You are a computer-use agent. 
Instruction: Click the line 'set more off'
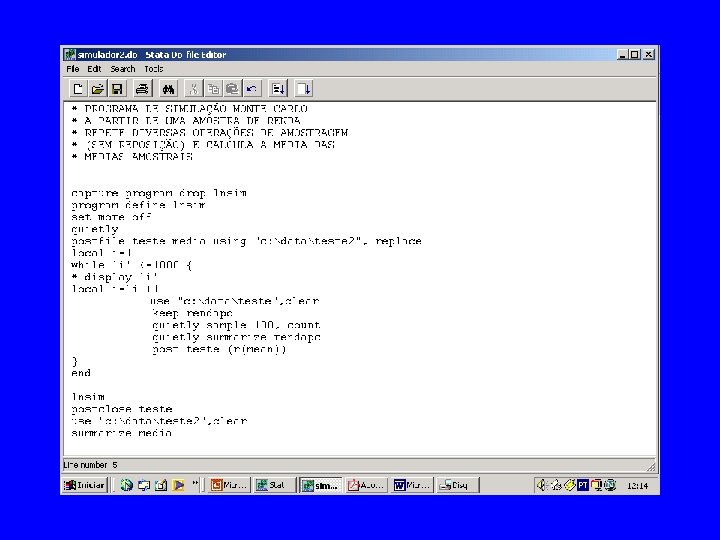point(111,217)
